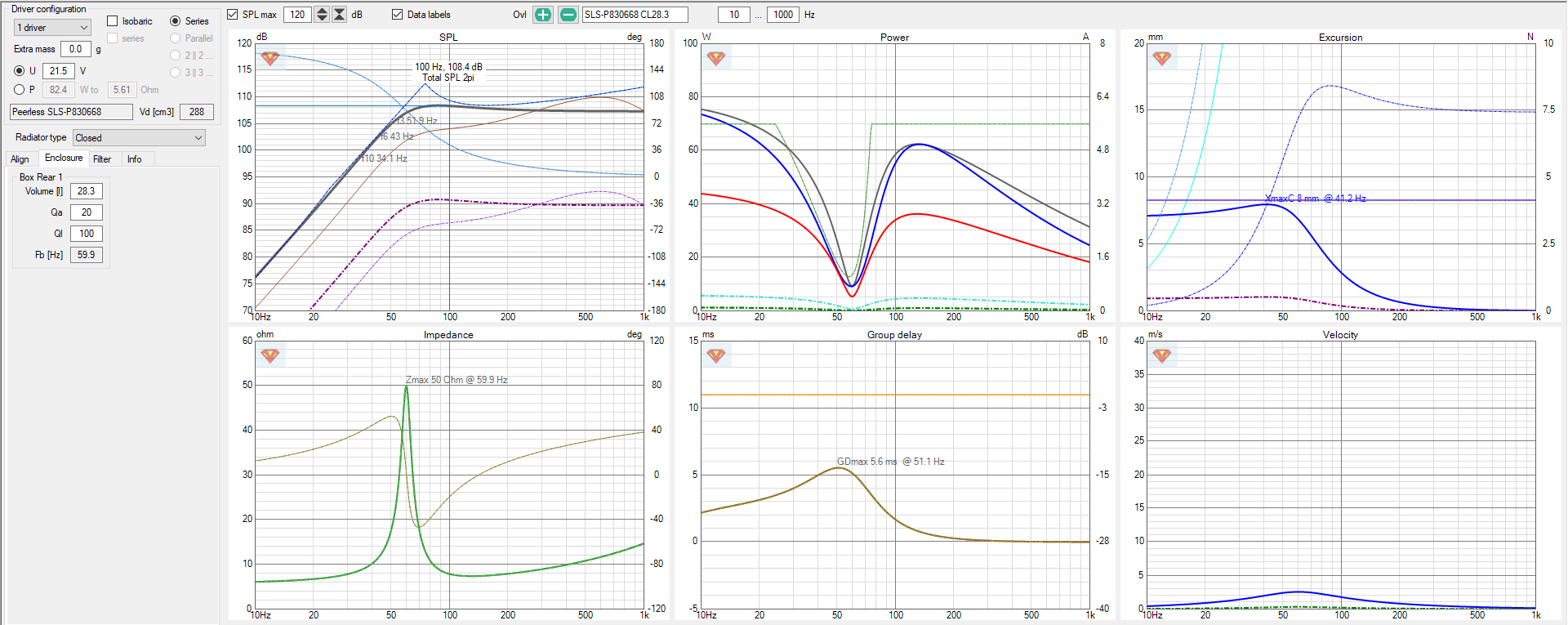Click the overlay name field SLS-P830668 CL28.3
The image size is (1568, 625).
pos(635,15)
